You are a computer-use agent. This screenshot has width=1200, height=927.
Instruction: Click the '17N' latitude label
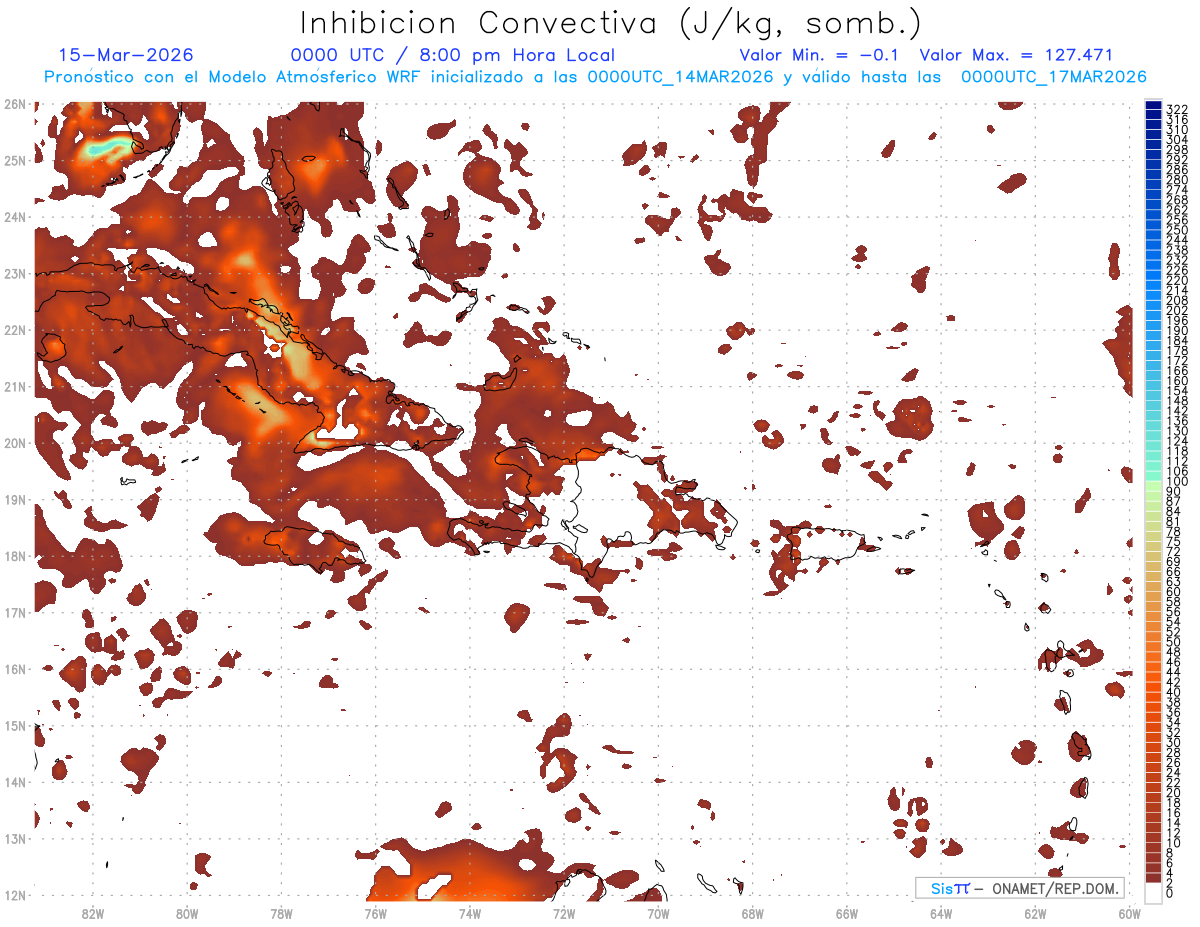click(x=15, y=613)
